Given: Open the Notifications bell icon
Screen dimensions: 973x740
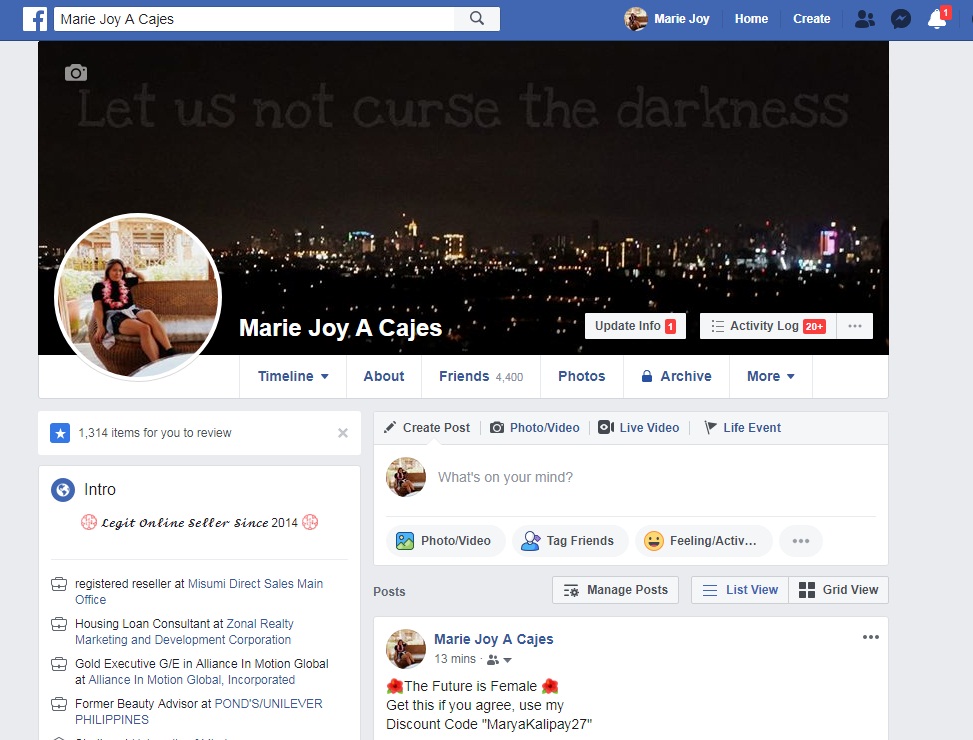Looking at the screenshot, I should pos(937,19).
